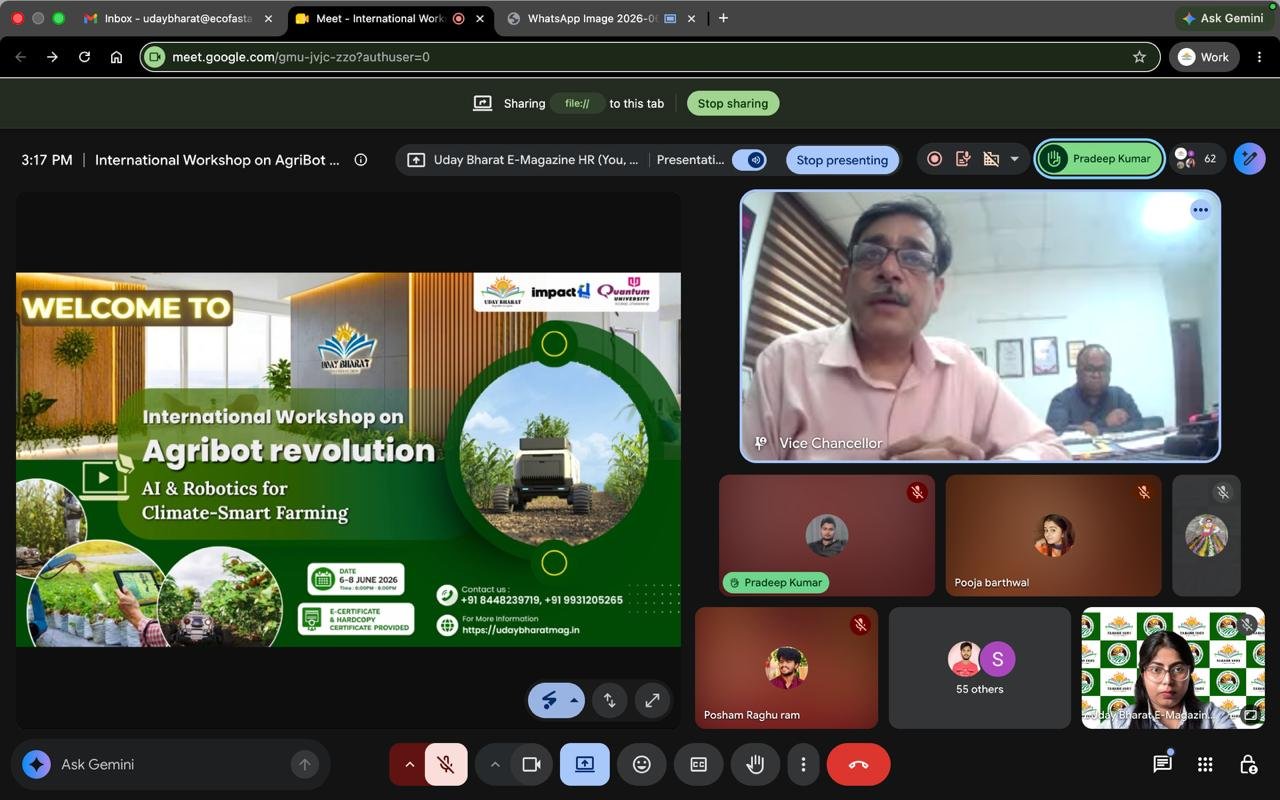Go back with the browser back arrow

pos(21,57)
